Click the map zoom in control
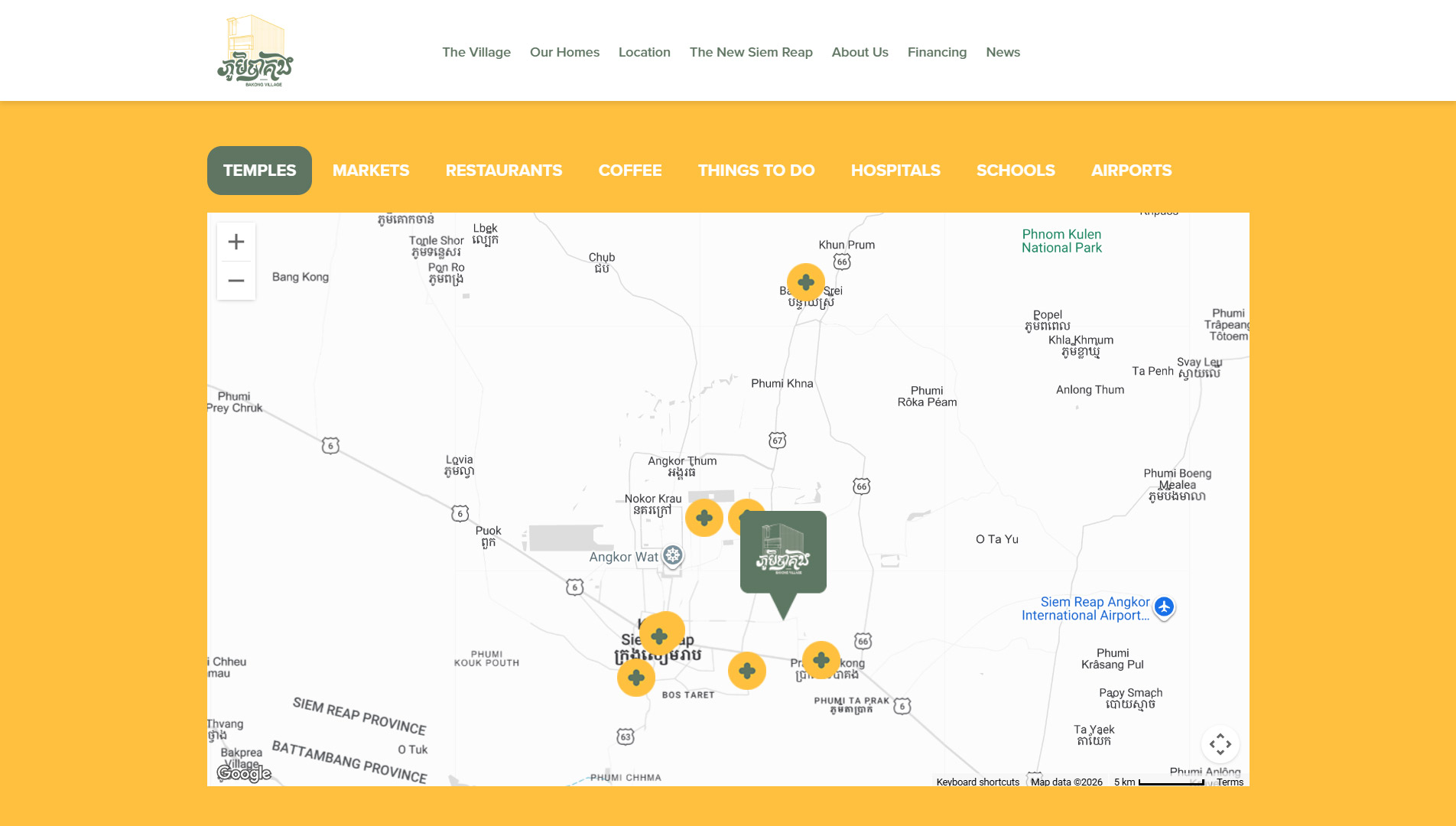 point(236,242)
